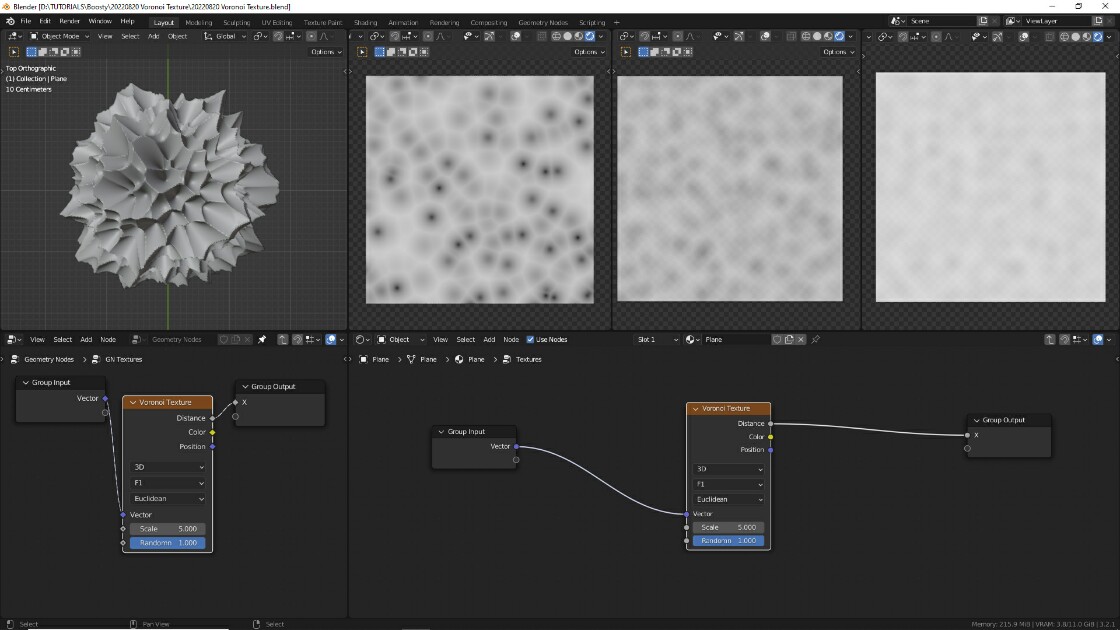Image resolution: width=1120 pixels, height=630 pixels.
Task: Click the pin icon in Geometry Nodes header
Action: pos(262,339)
